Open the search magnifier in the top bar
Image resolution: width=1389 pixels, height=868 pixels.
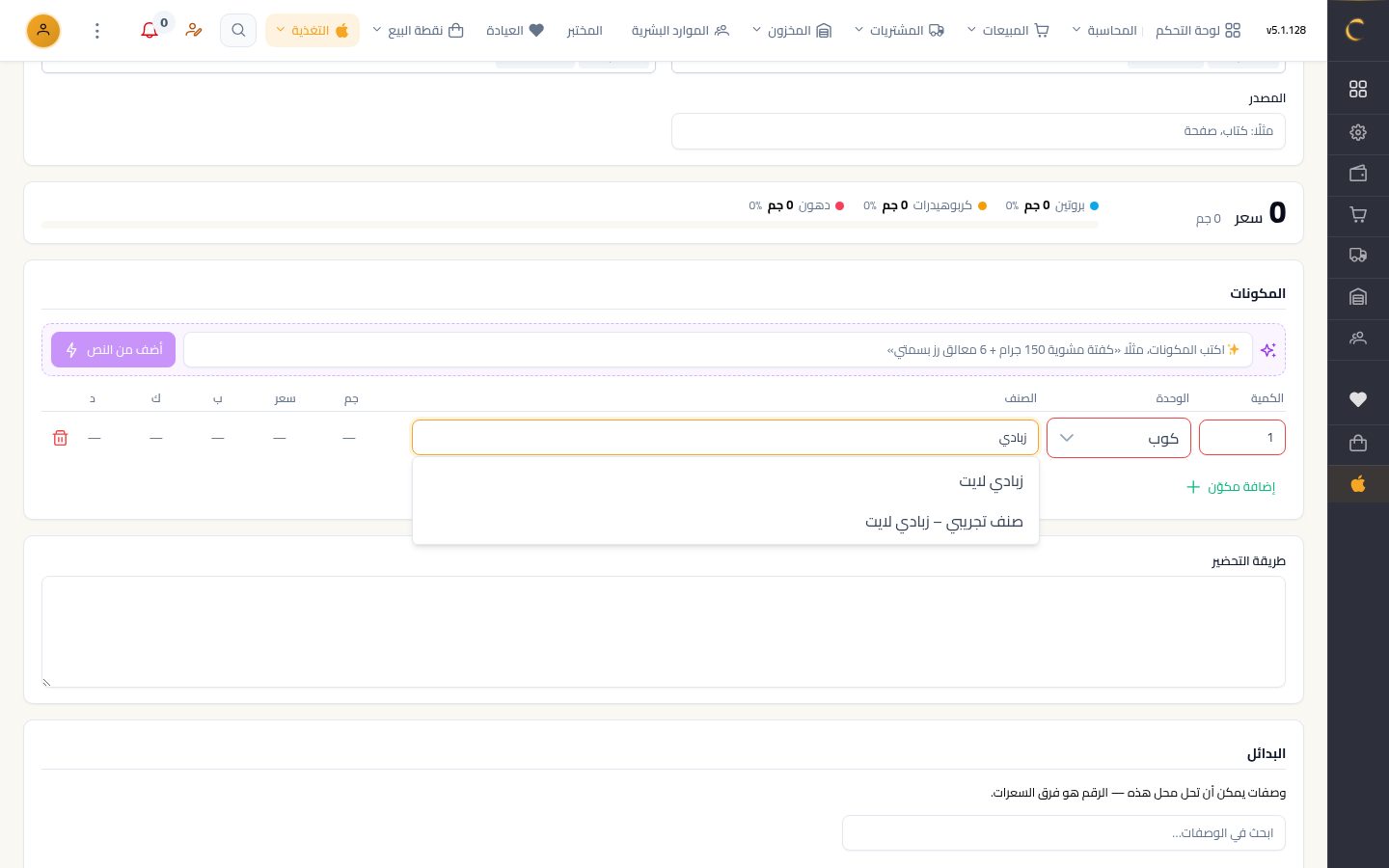click(x=238, y=30)
